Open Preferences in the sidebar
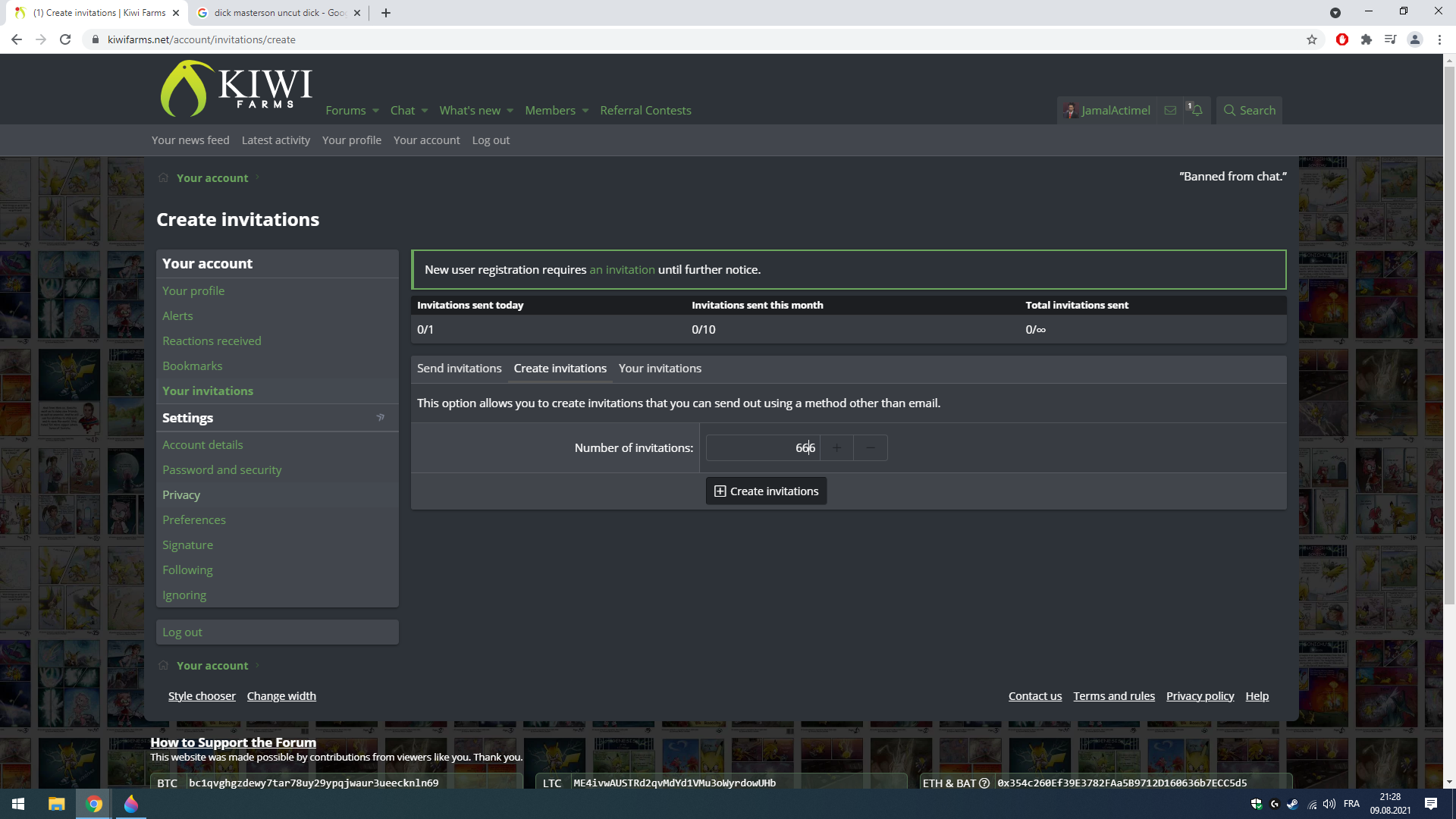Screen dimensions: 1456x819 tap(194, 520)
